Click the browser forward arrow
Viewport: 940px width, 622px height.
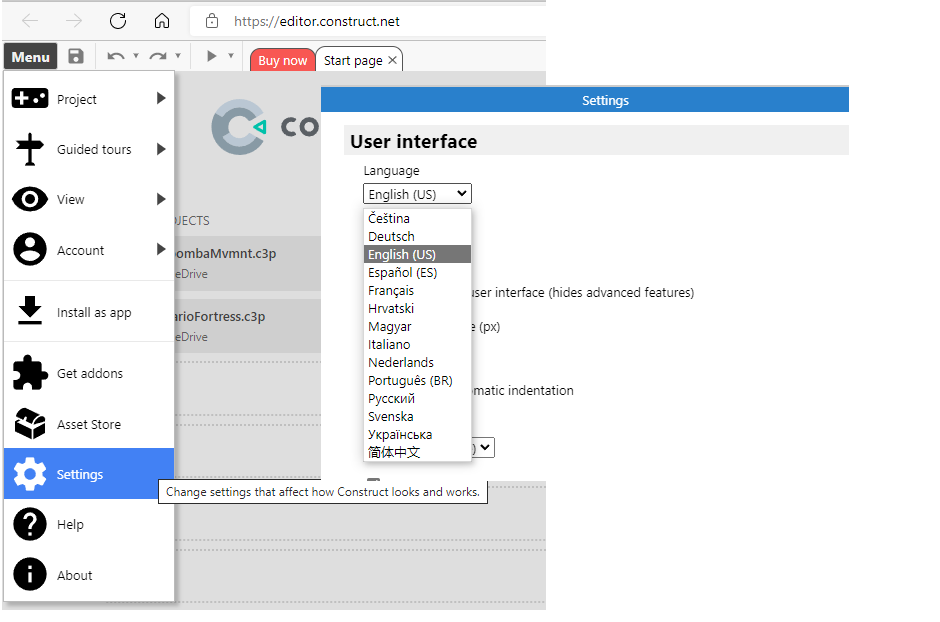[74, 21]
